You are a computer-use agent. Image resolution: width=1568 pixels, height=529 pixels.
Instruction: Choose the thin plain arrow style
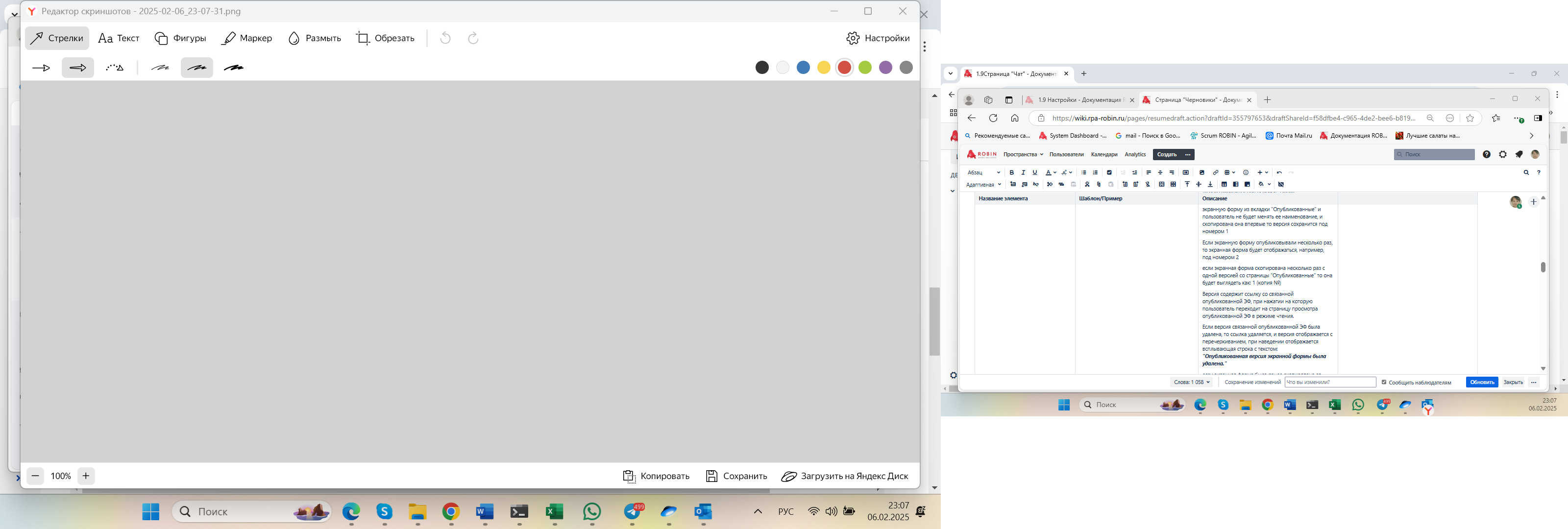coord(41,68)
